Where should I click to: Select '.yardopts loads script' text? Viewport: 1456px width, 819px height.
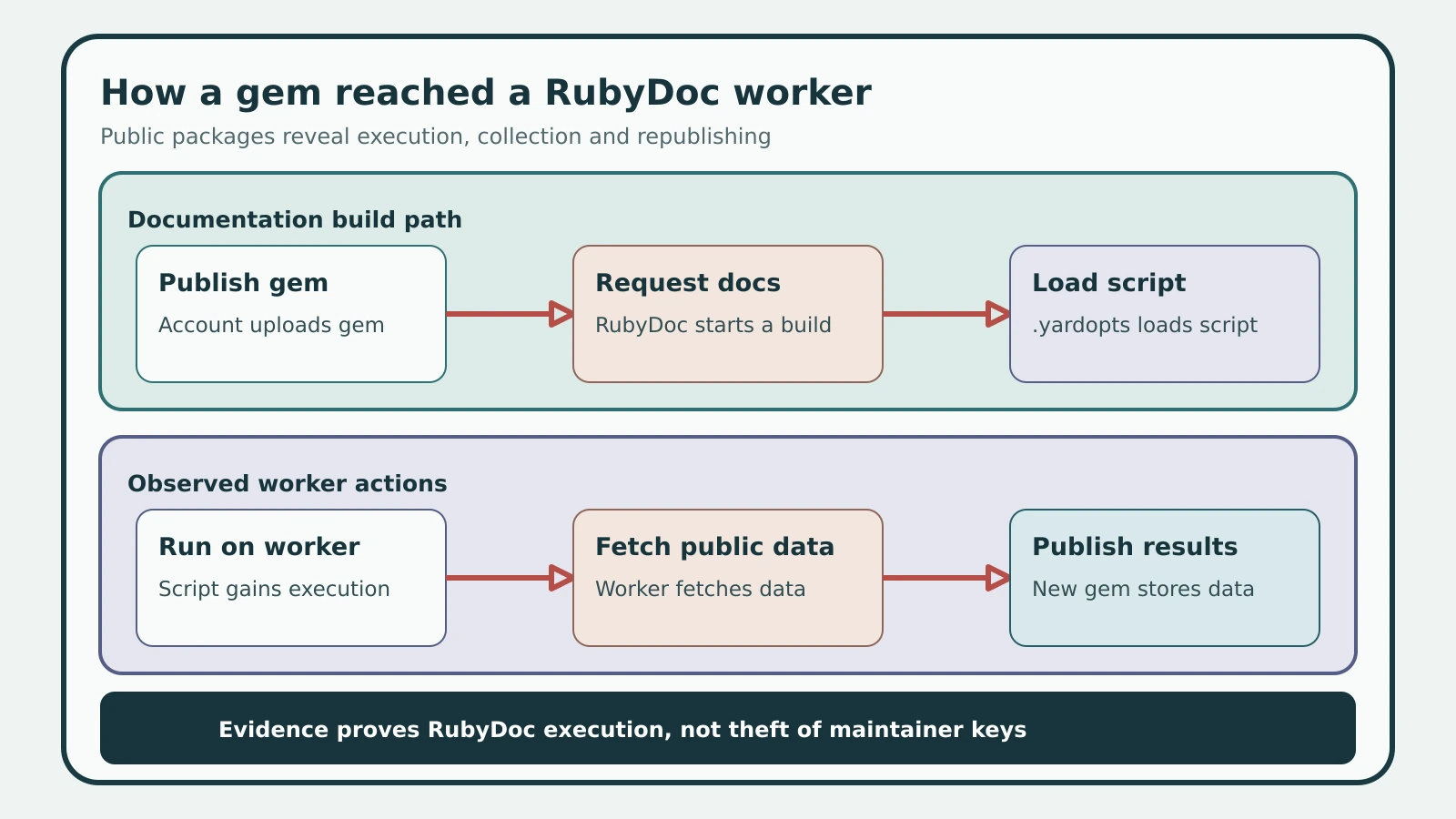pos(1145,325)
